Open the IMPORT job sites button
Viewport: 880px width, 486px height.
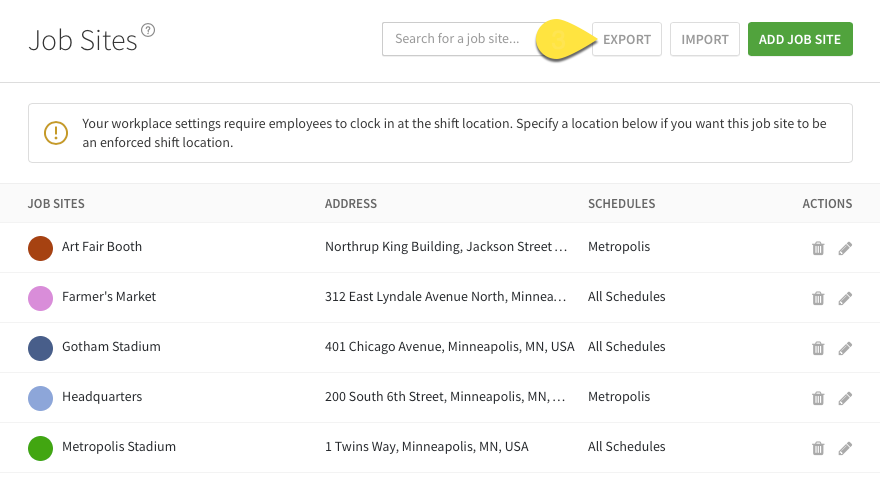pos(705,39)
